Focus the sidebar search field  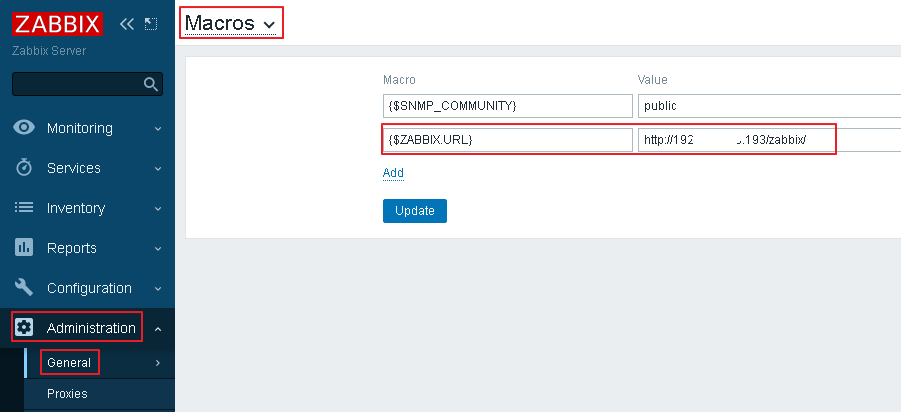pyautogui.click(x=87, y=84)
